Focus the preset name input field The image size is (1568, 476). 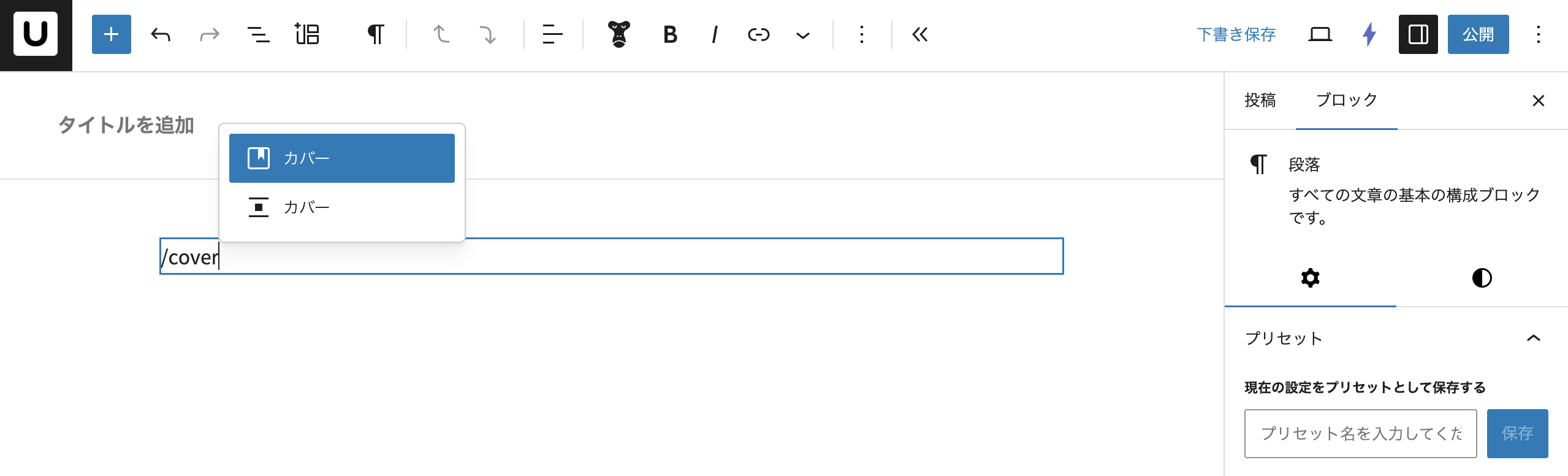point(1360,434)
